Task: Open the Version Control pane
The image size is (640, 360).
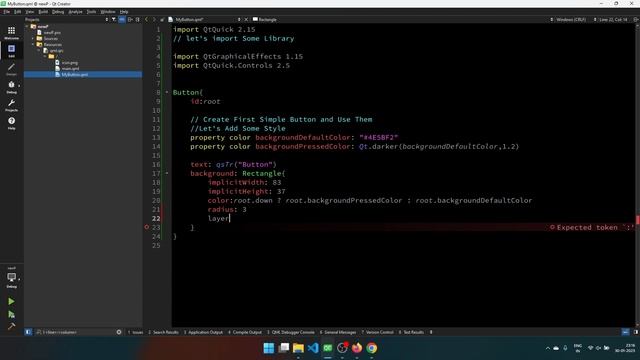Action: click(x=377, y=332)
